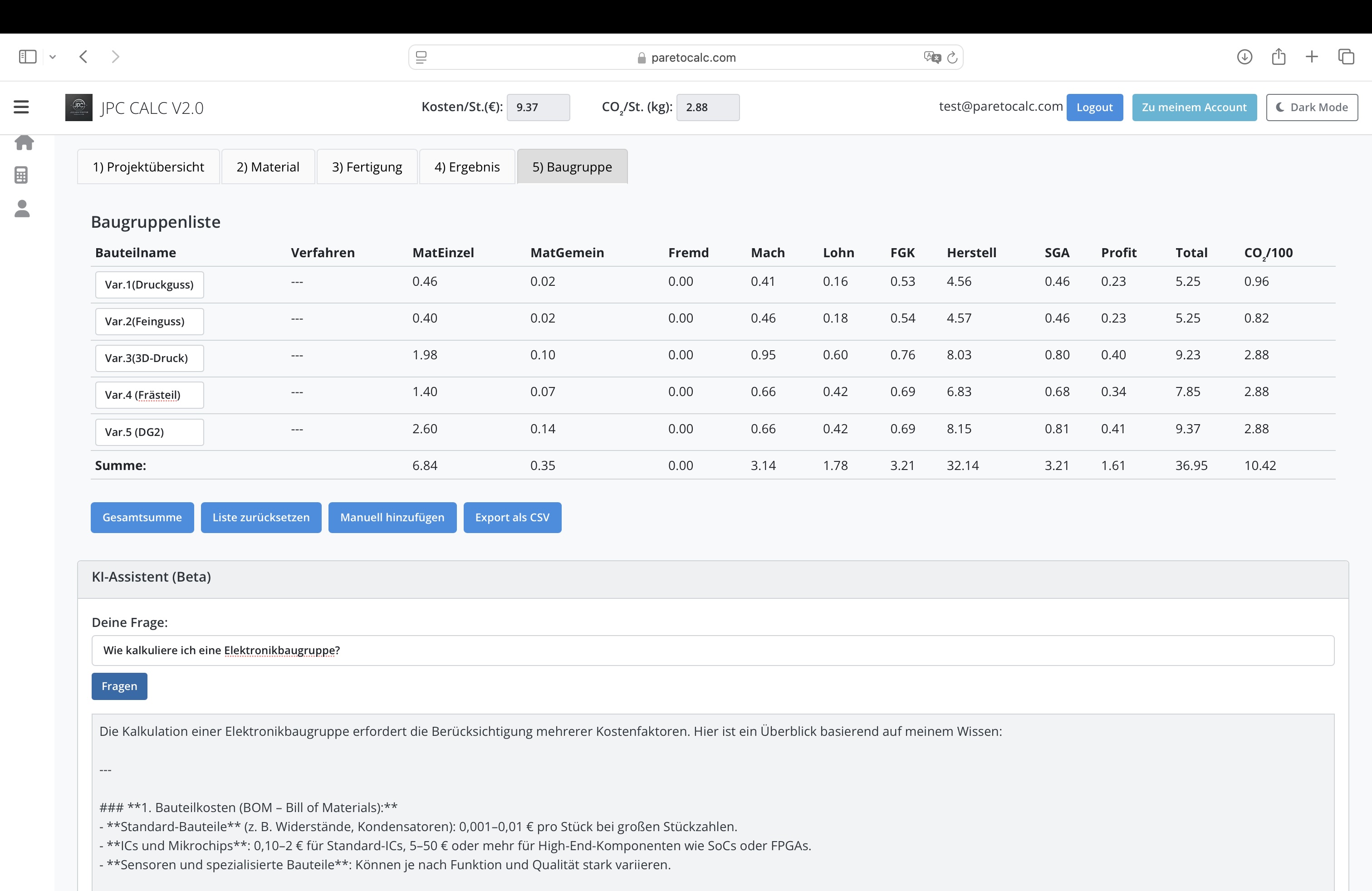Image resolution: width=1372 pixels, height=891 pixels.
Task: Click the Logout button
Action: 1094,107
